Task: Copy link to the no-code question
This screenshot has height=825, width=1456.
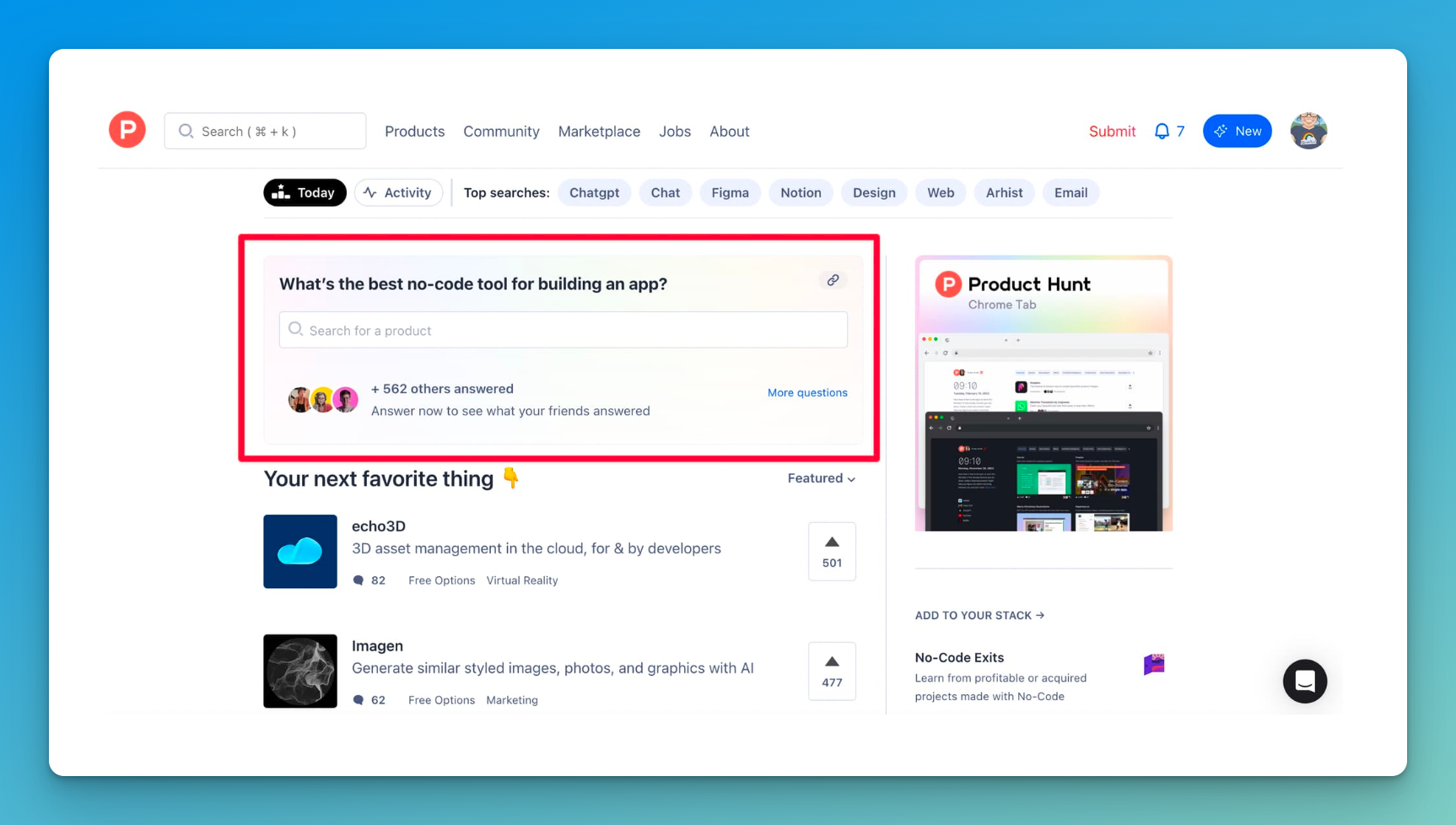Action: pyautogui.click(x=833, y=280)
